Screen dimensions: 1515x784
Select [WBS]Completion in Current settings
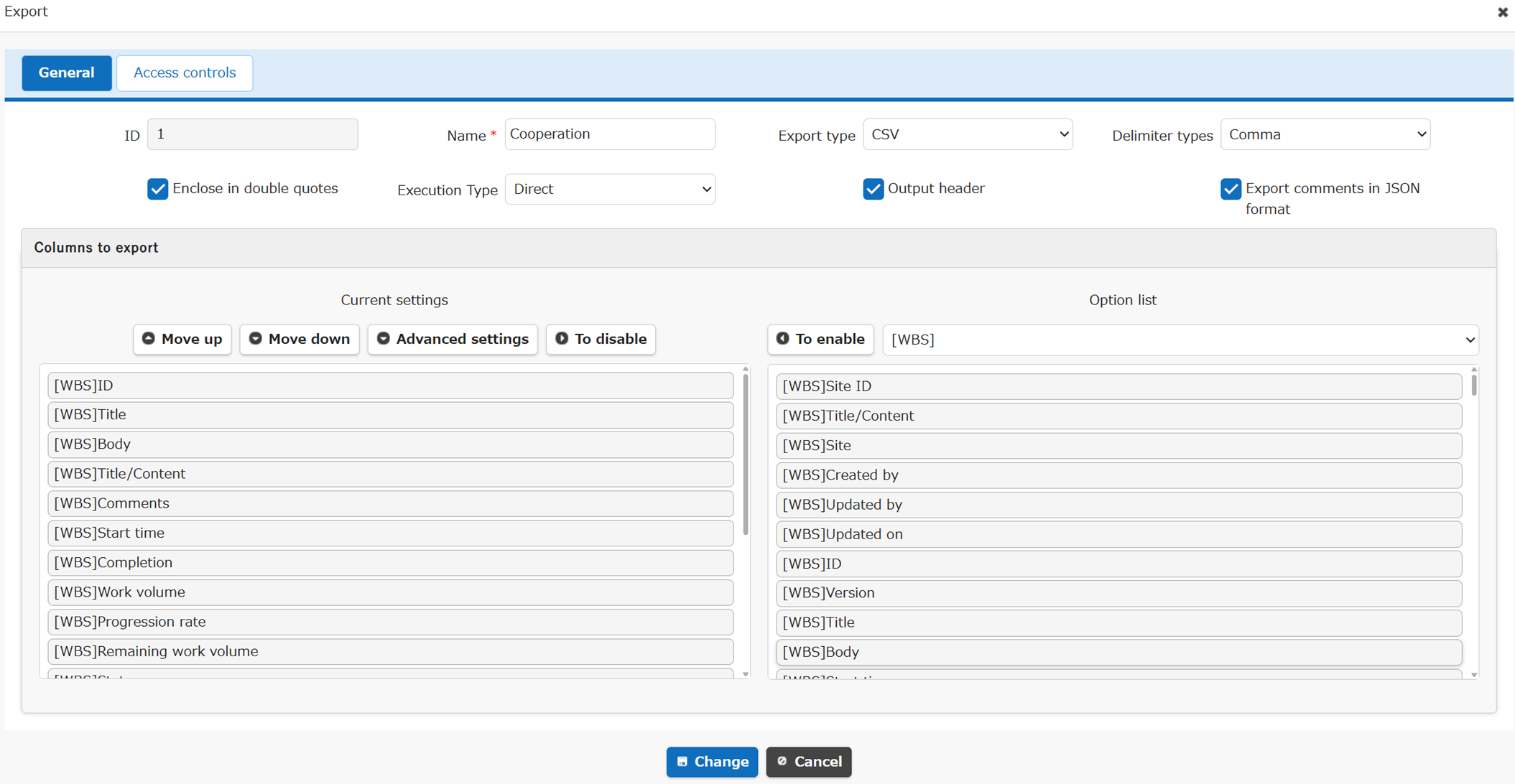[x=391, y=563]
